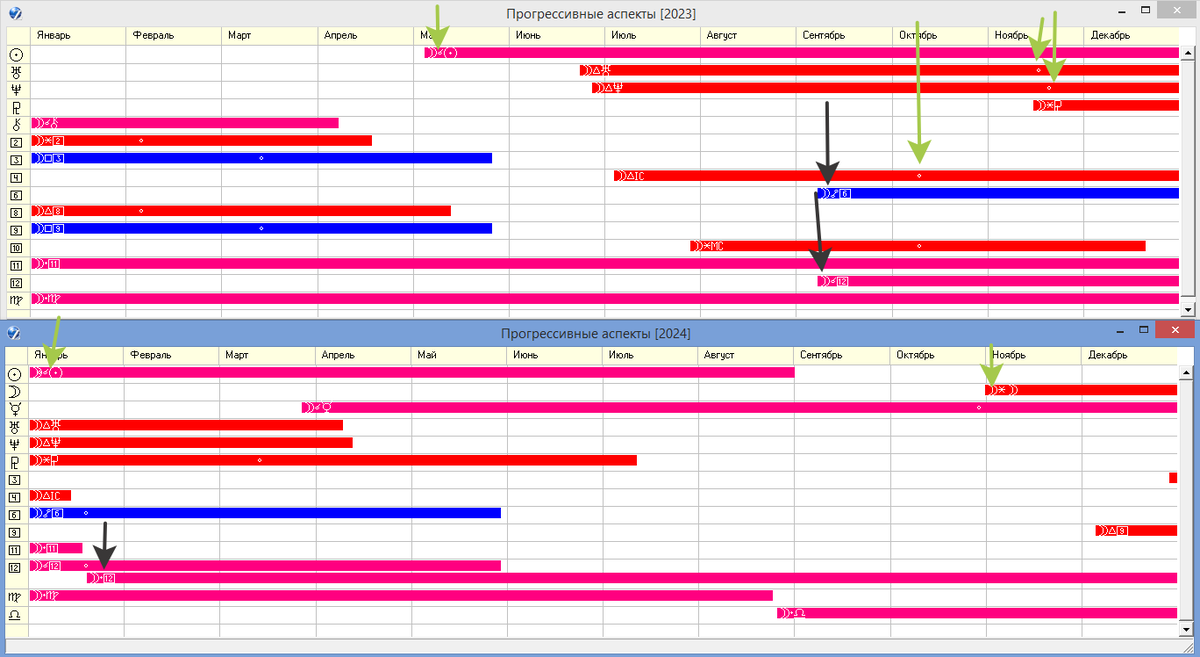Select the Sun row glyph in 2023 window
Screen dimensions: 1200x657
point(16,54)
